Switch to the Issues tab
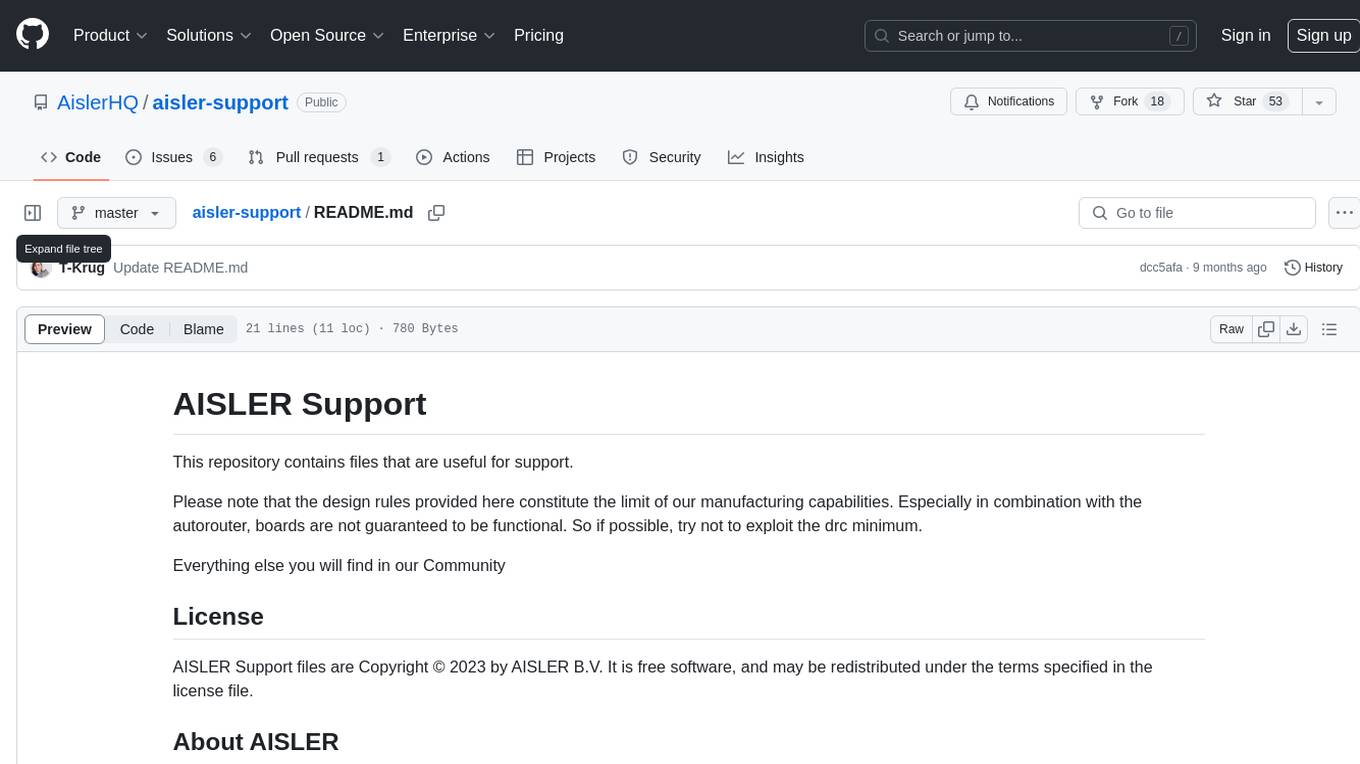The width and height of the screenshot is (1360, 764). coord(173,157)
